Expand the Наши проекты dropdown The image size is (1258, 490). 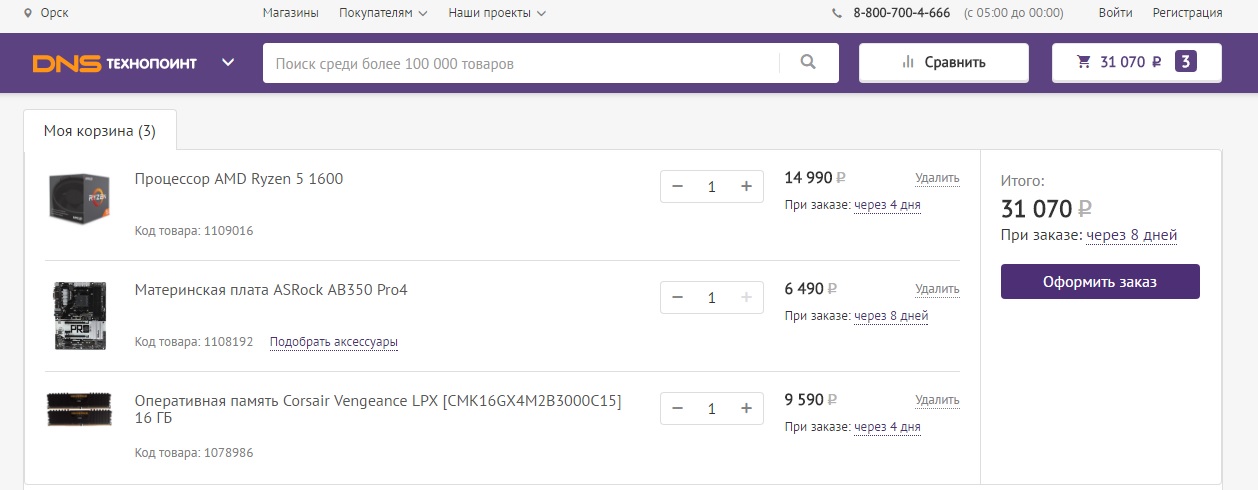[497, 13]
